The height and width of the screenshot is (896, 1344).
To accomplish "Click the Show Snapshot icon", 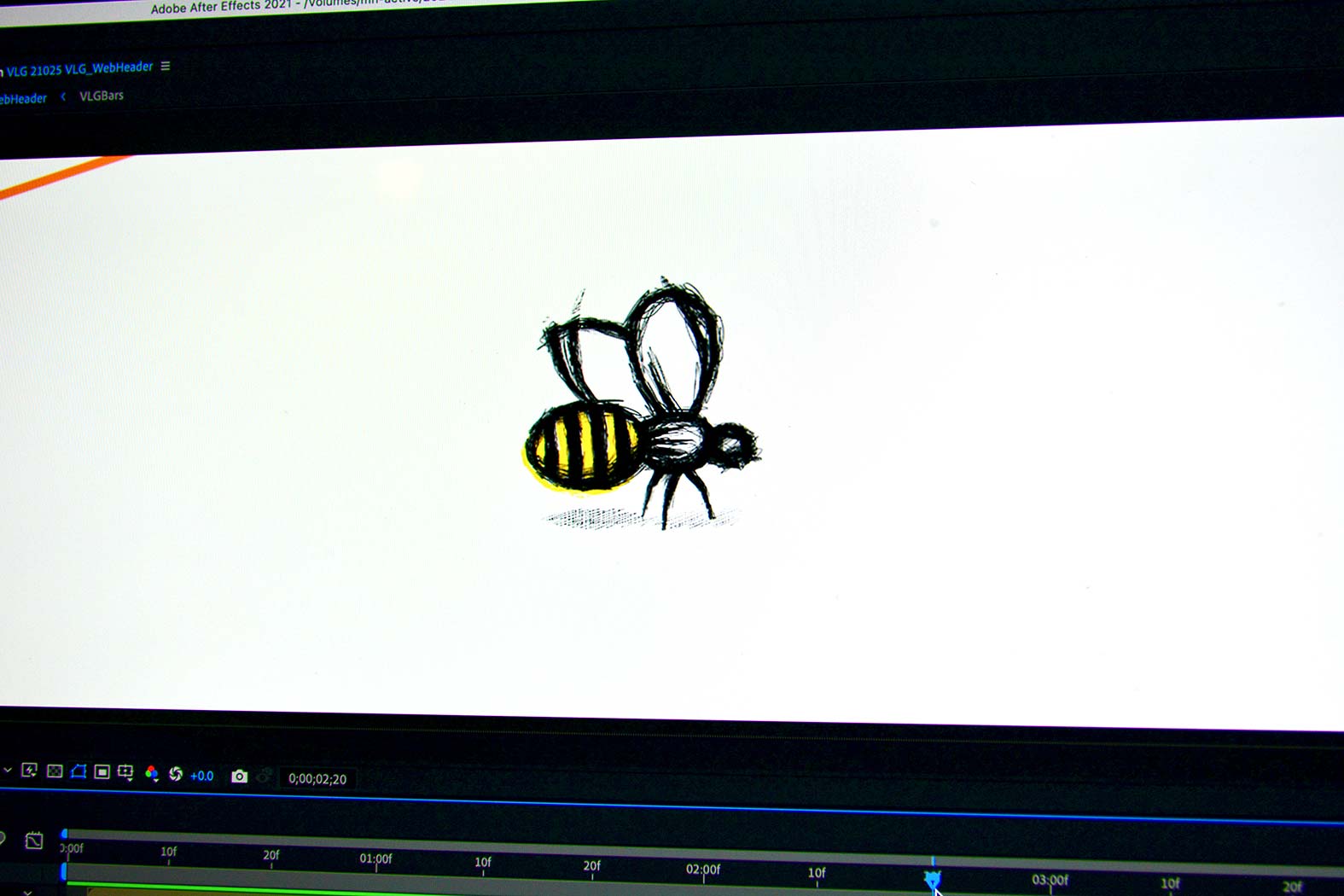I will coord(264,777).
